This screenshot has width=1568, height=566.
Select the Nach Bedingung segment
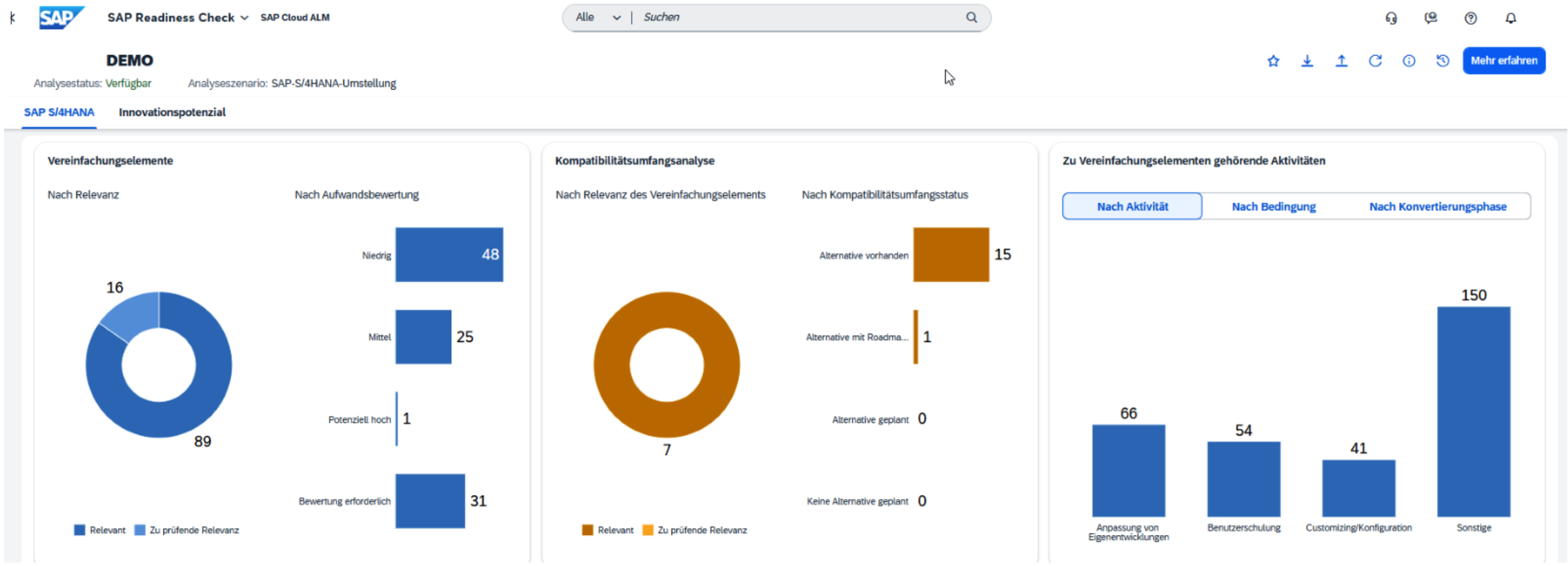[1274, 206]
